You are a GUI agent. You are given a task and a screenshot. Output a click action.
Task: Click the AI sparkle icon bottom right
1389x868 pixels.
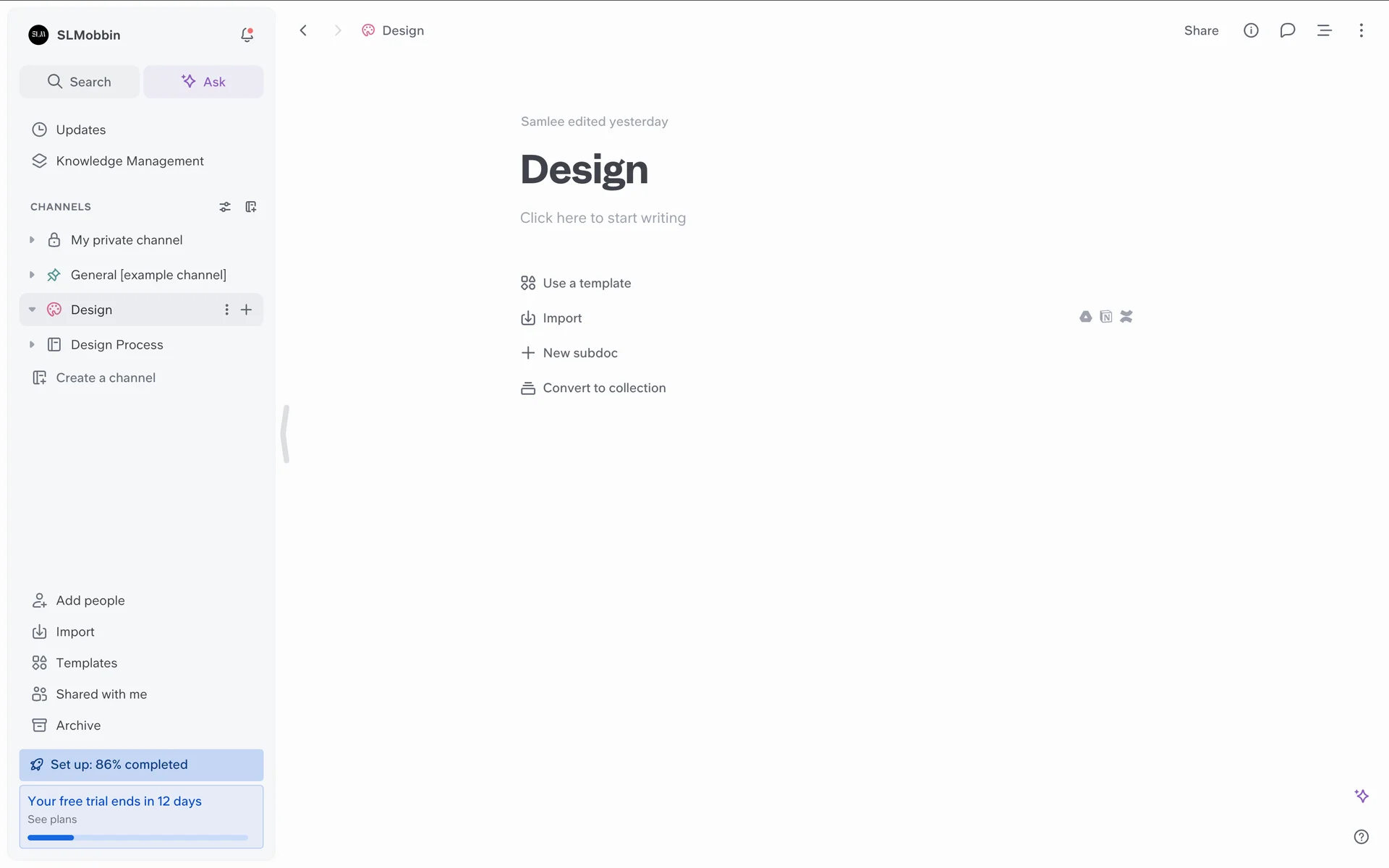point(1361,796)
